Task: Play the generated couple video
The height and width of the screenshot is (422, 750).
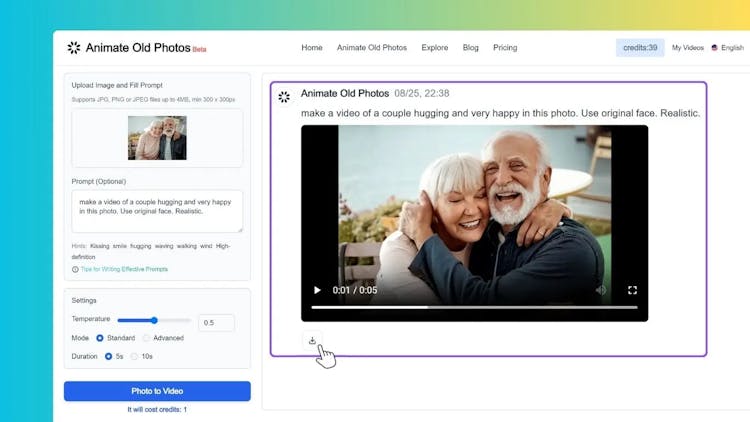Action: [x=318, y=290]
